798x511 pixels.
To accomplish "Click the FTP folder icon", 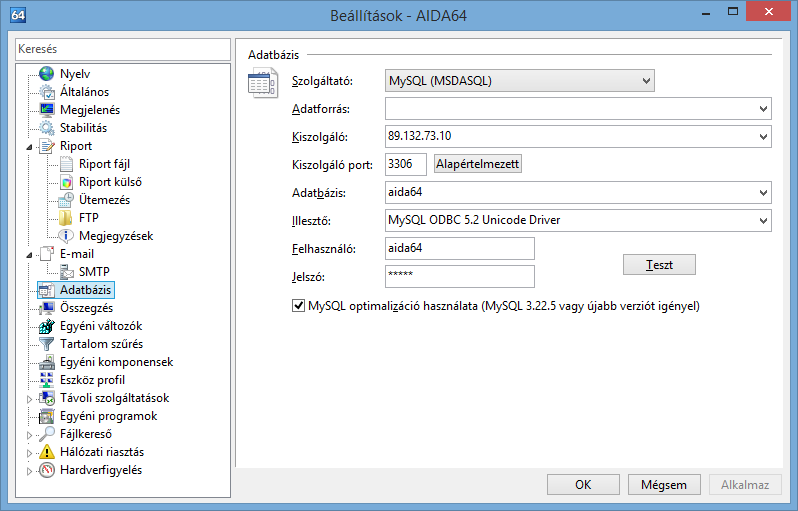I will click(x=66, y=218).
